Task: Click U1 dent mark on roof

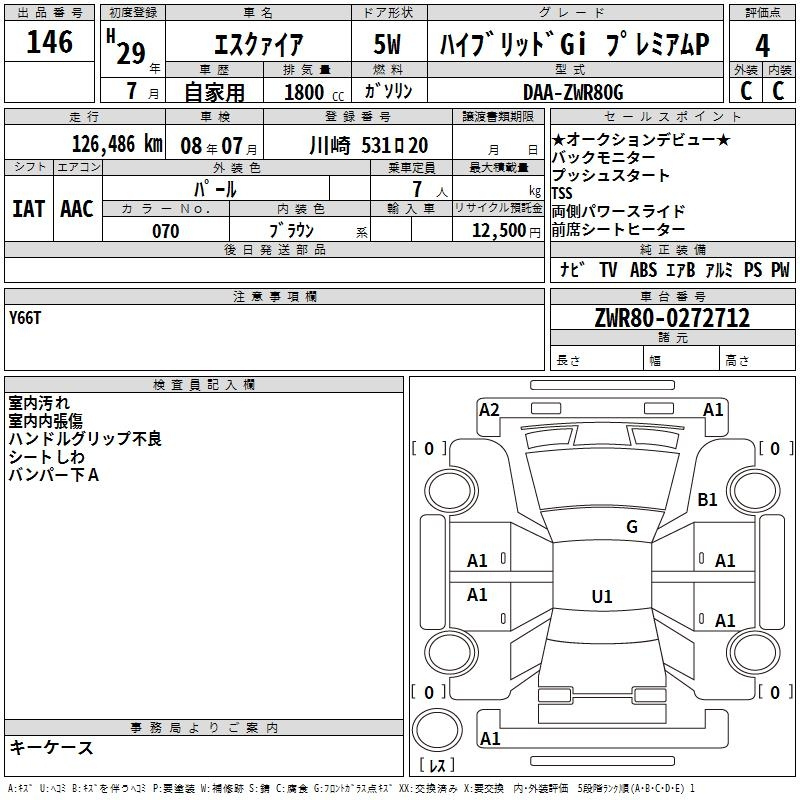Action: [602, 596]
